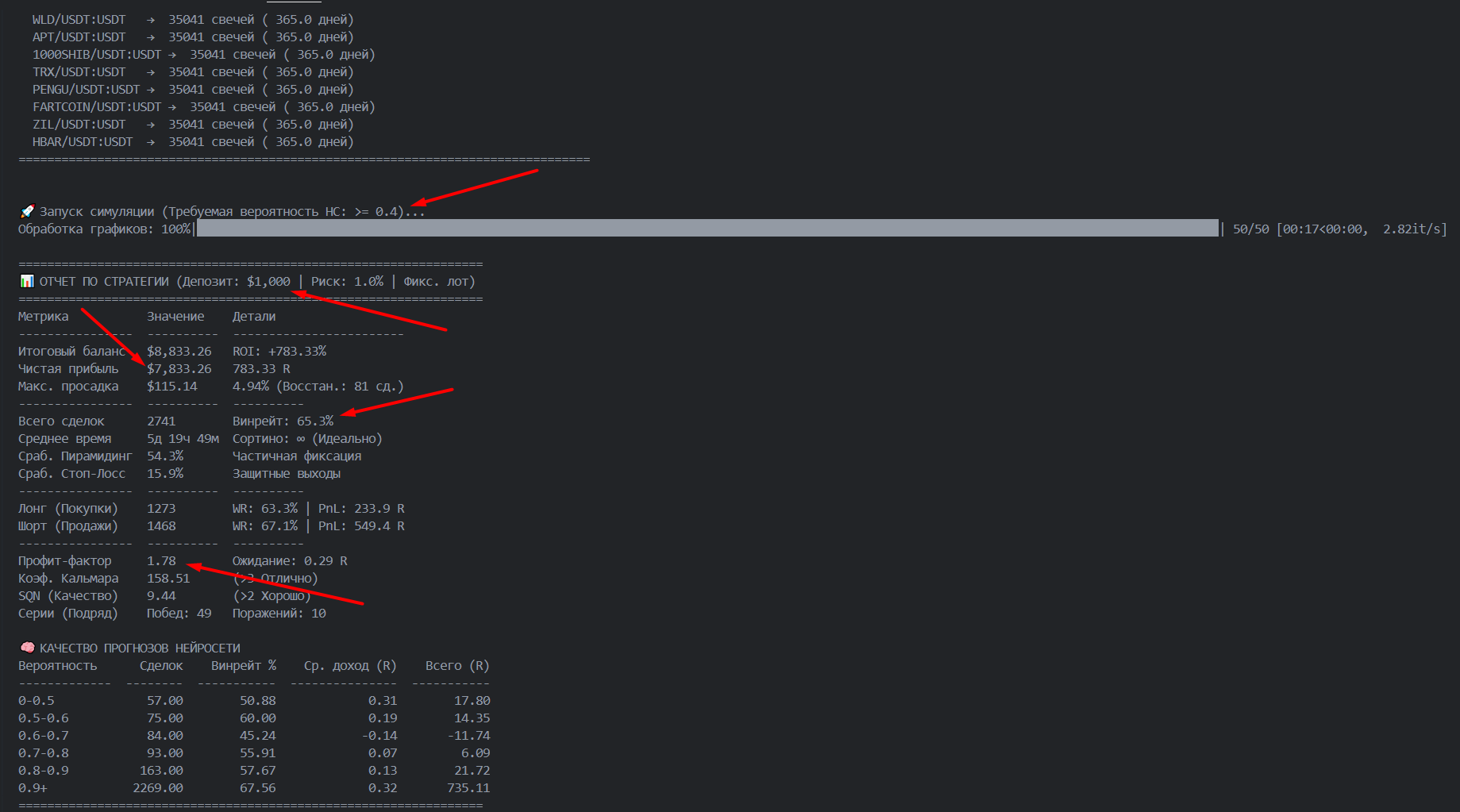The width and height of the screenshot is (1460, 812).
Task: Click the ROI: +783.33% text
Action: (279, 351)
